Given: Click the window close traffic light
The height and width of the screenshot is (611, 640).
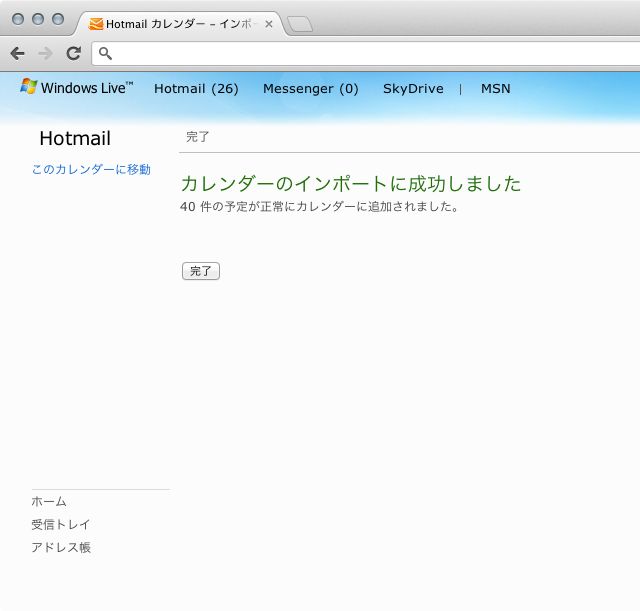Looking at the screenshot, I should [x=18, y=19].
